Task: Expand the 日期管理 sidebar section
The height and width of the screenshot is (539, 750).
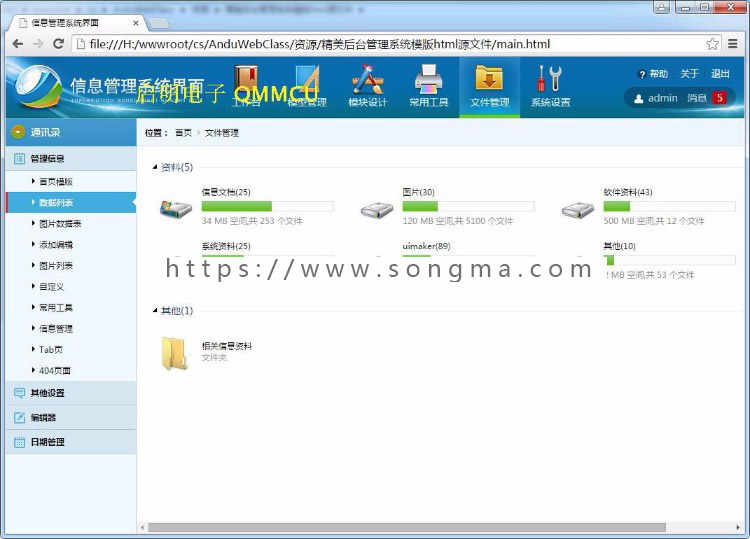Action: click(71, 442)
